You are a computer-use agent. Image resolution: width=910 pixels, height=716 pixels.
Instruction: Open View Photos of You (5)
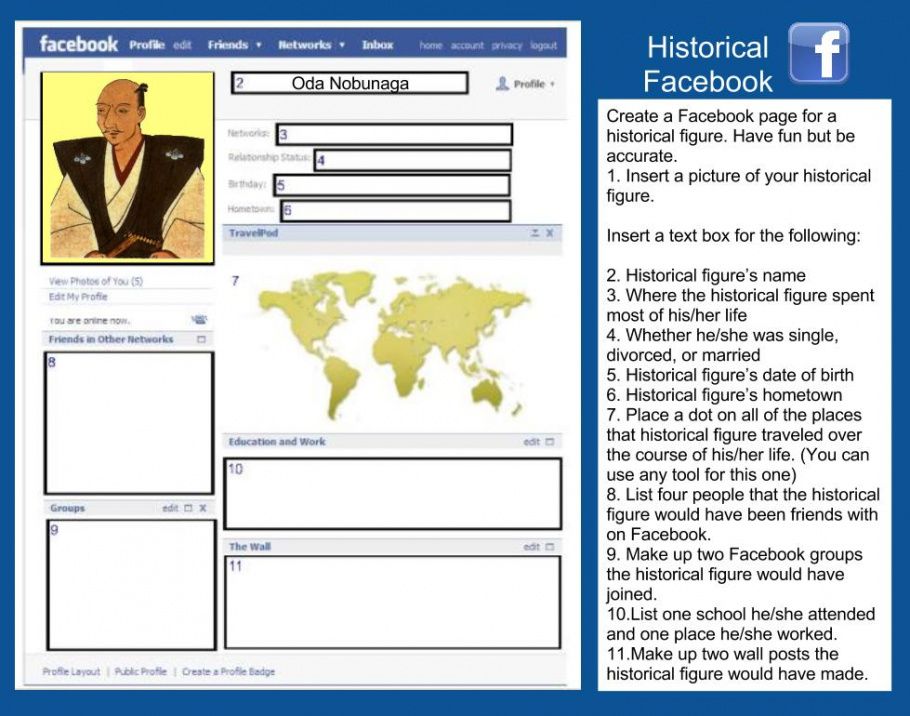coord(96,281)
